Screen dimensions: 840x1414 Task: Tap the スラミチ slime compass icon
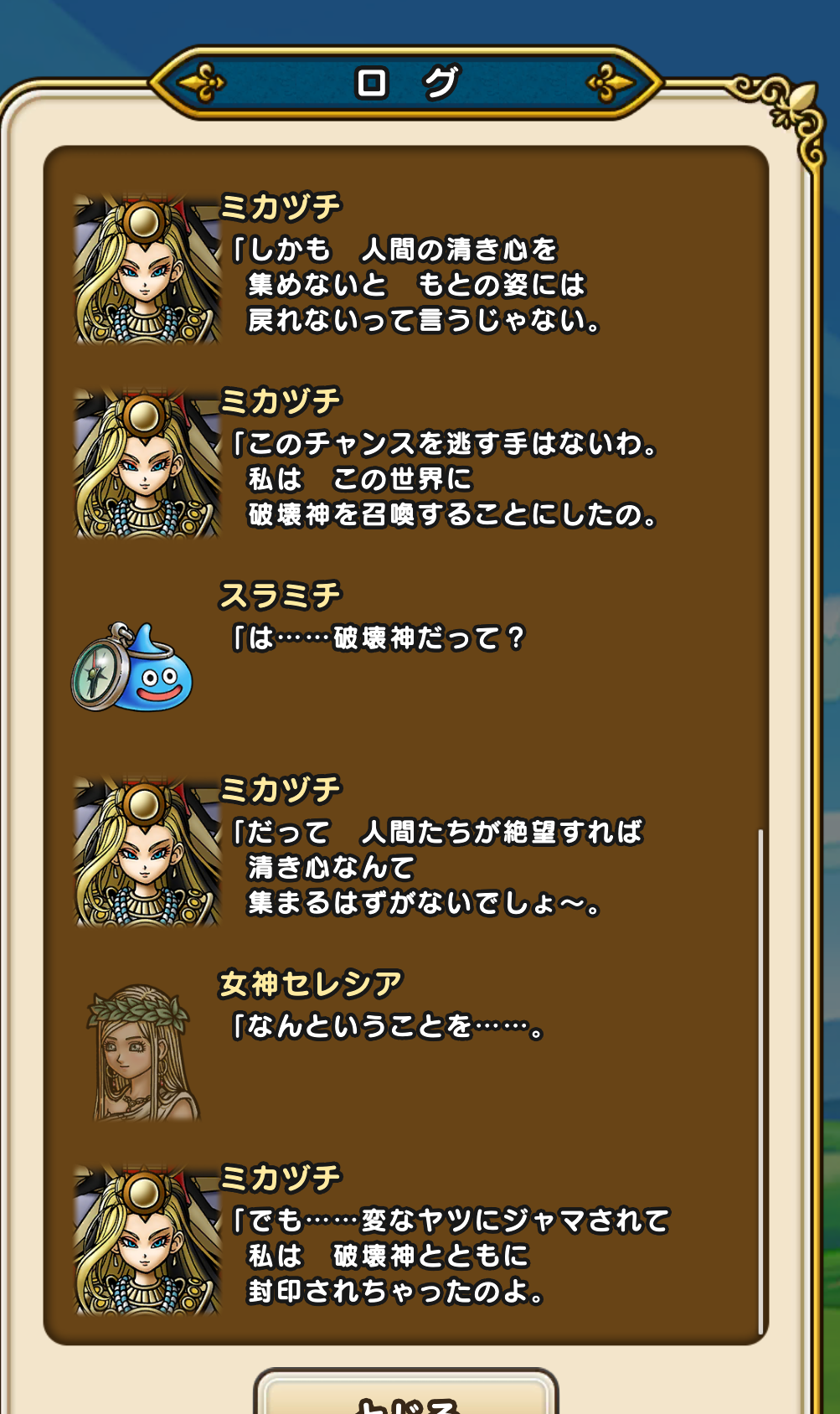coord(132,667)
